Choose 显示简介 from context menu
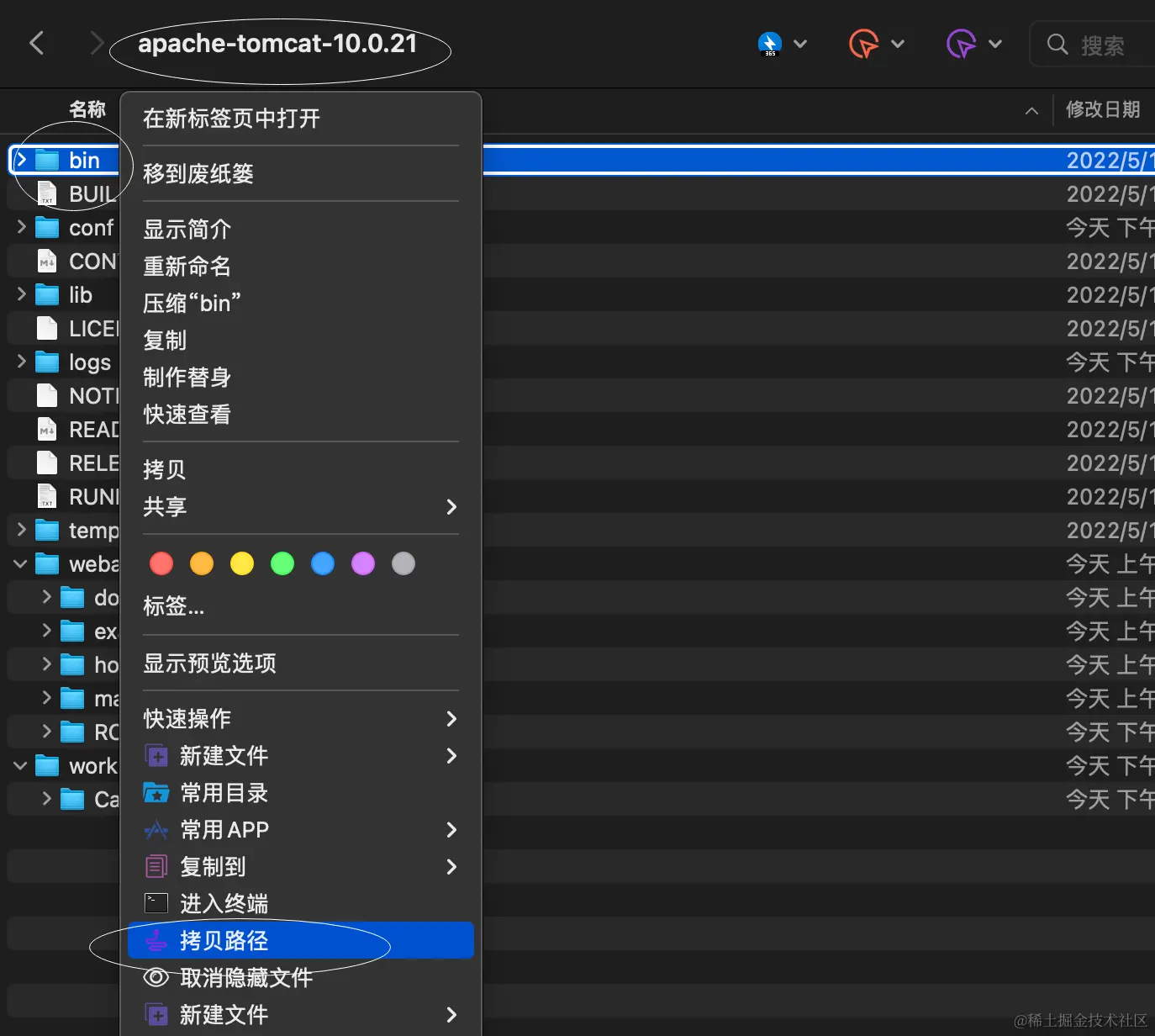 pyautogui.click(x=301, y=230)
